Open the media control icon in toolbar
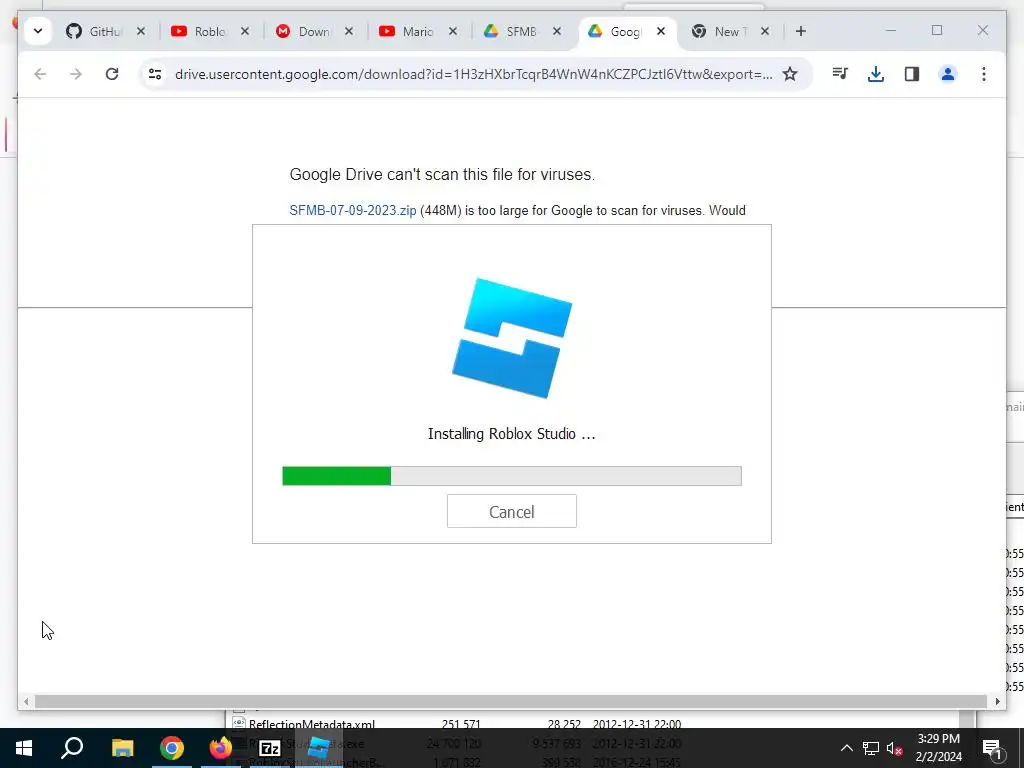Screen dimensions: 1024x768 pyautogui.click(x=840, y=74)
